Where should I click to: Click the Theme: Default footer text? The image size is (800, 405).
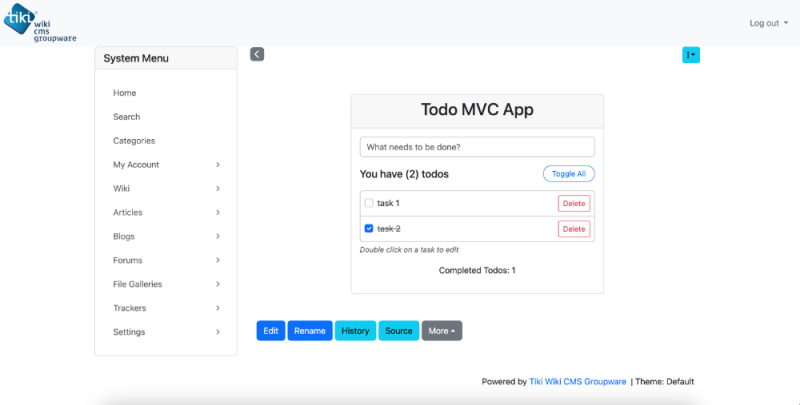coord(664,382)
